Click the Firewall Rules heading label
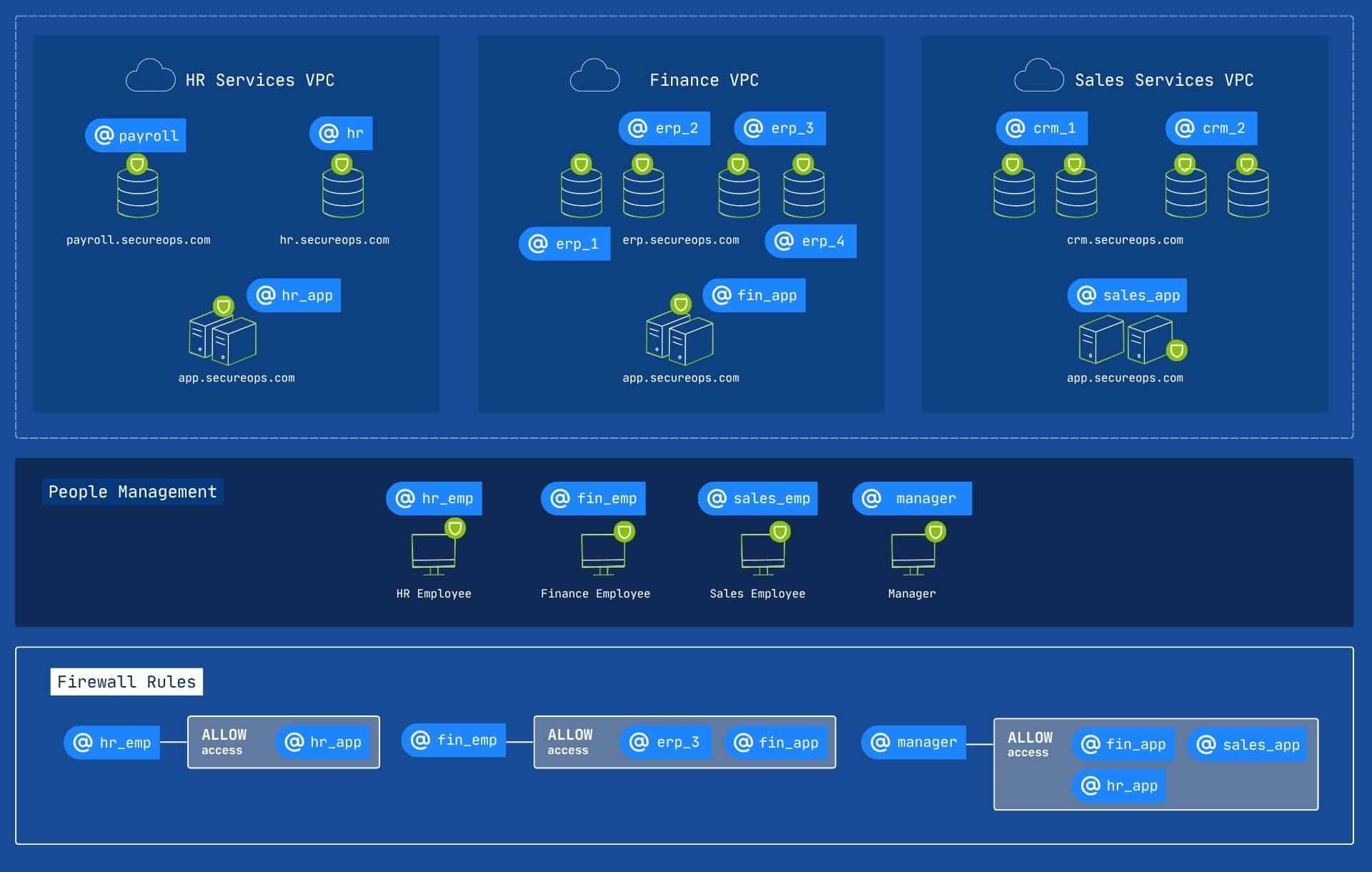The width and height of the screenshot is (1372, 872). tap(126, 682)
